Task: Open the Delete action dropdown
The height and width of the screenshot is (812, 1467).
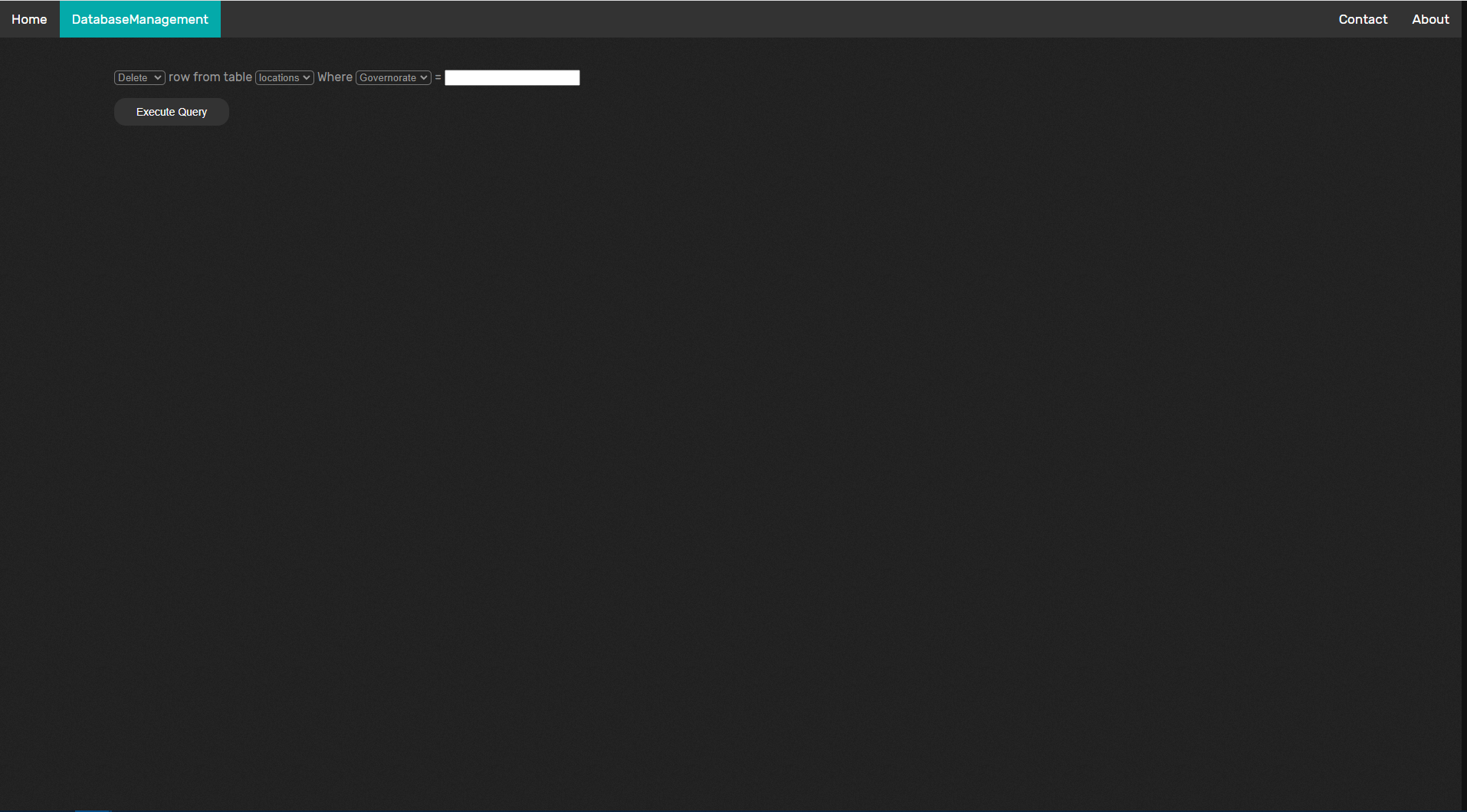Action: [139, 77]
